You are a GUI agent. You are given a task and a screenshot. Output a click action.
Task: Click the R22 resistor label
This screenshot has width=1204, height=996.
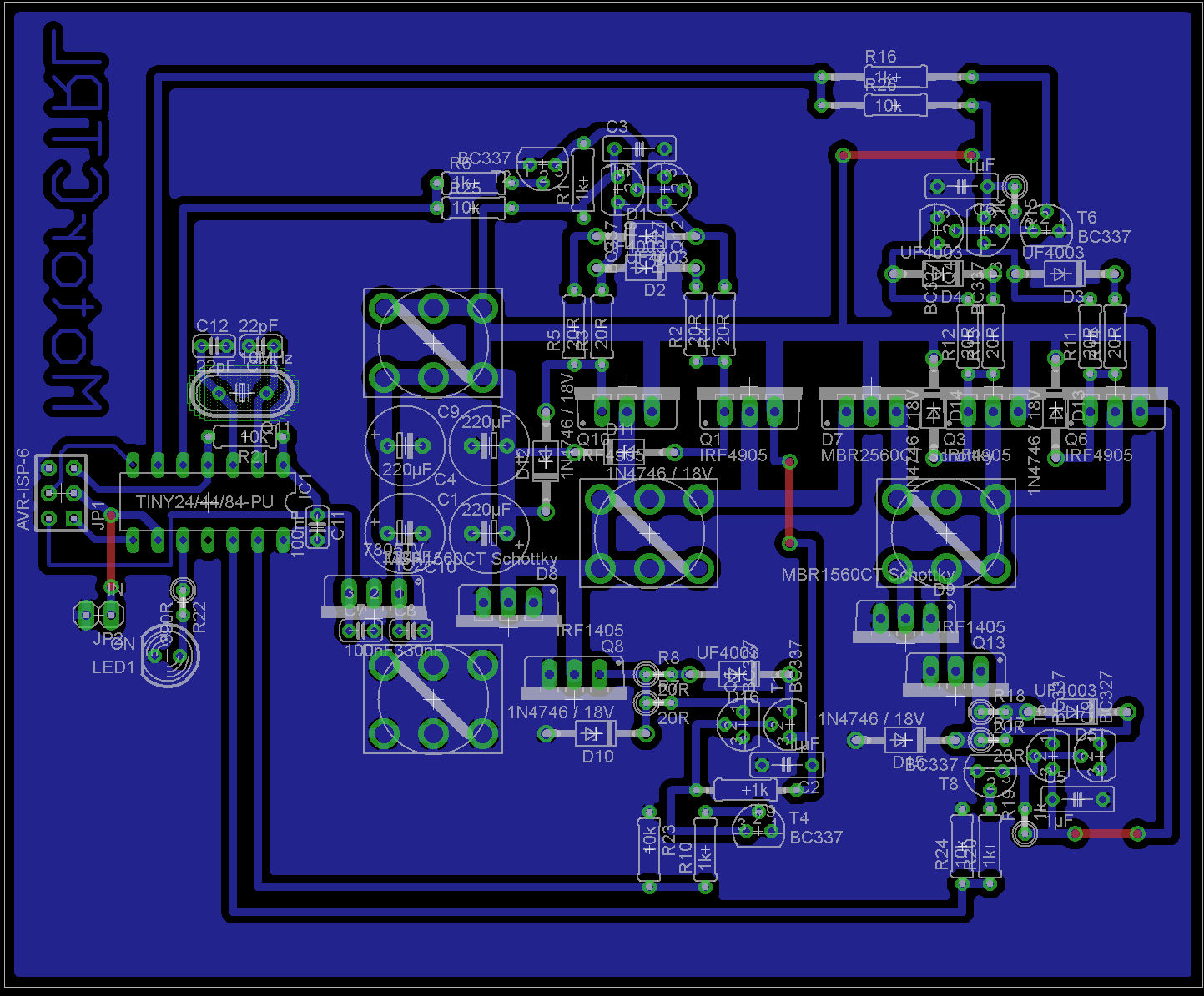pos(199,617)
